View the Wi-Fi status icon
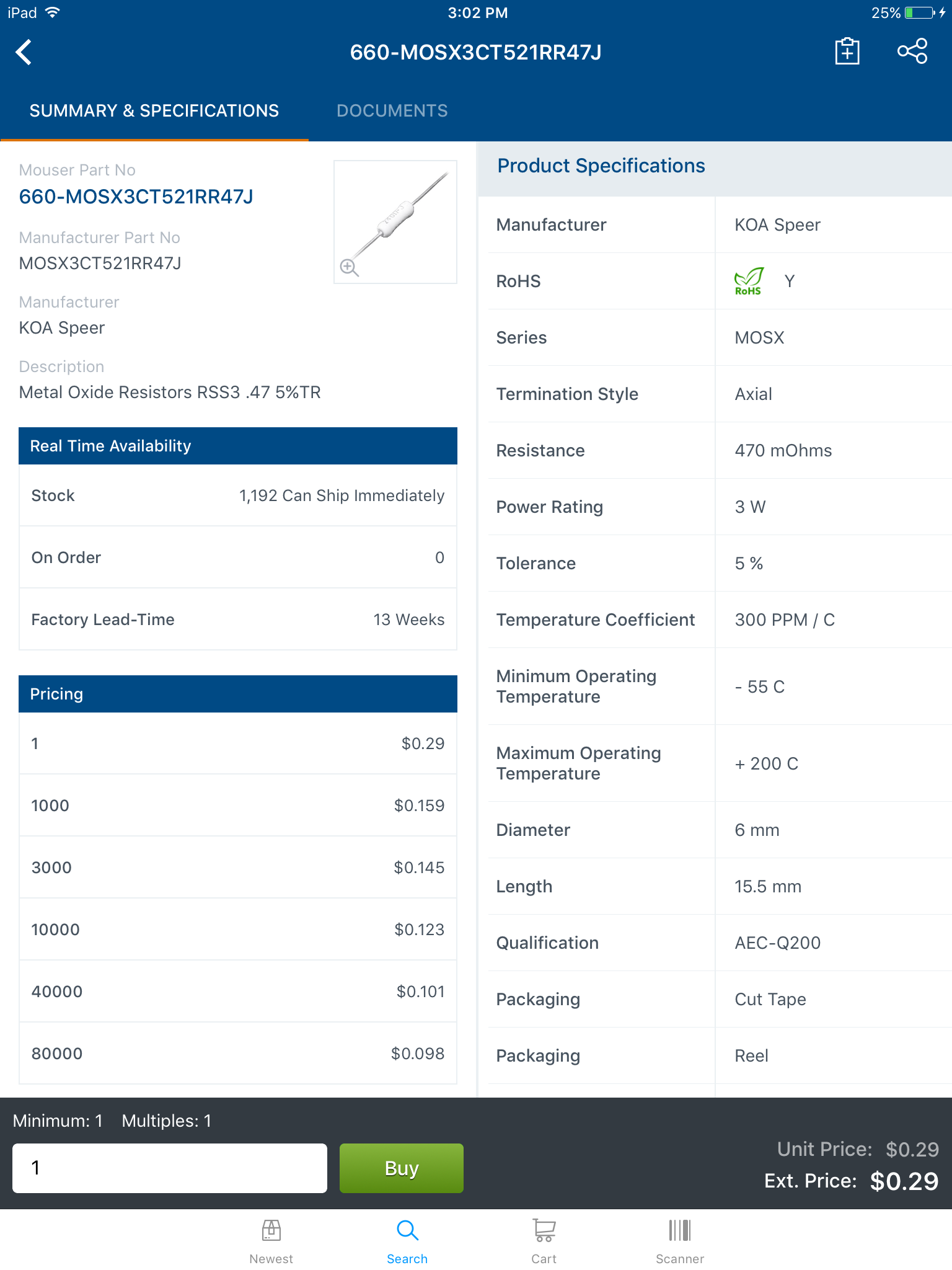This screenshot has height=1270, width=952. (x=53, y=12)
